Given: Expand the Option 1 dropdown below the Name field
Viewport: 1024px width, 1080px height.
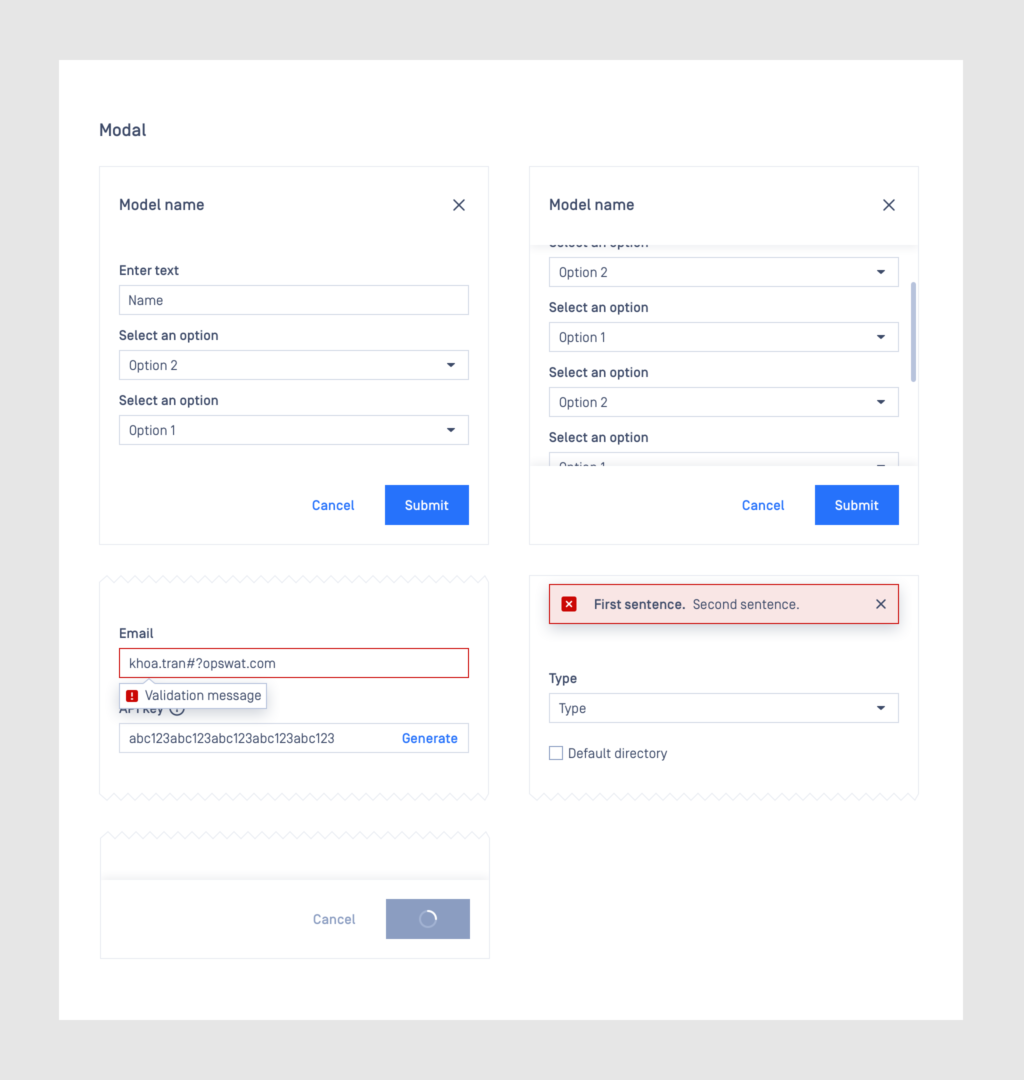Looking at the screenshot, I should pos(294,430).
